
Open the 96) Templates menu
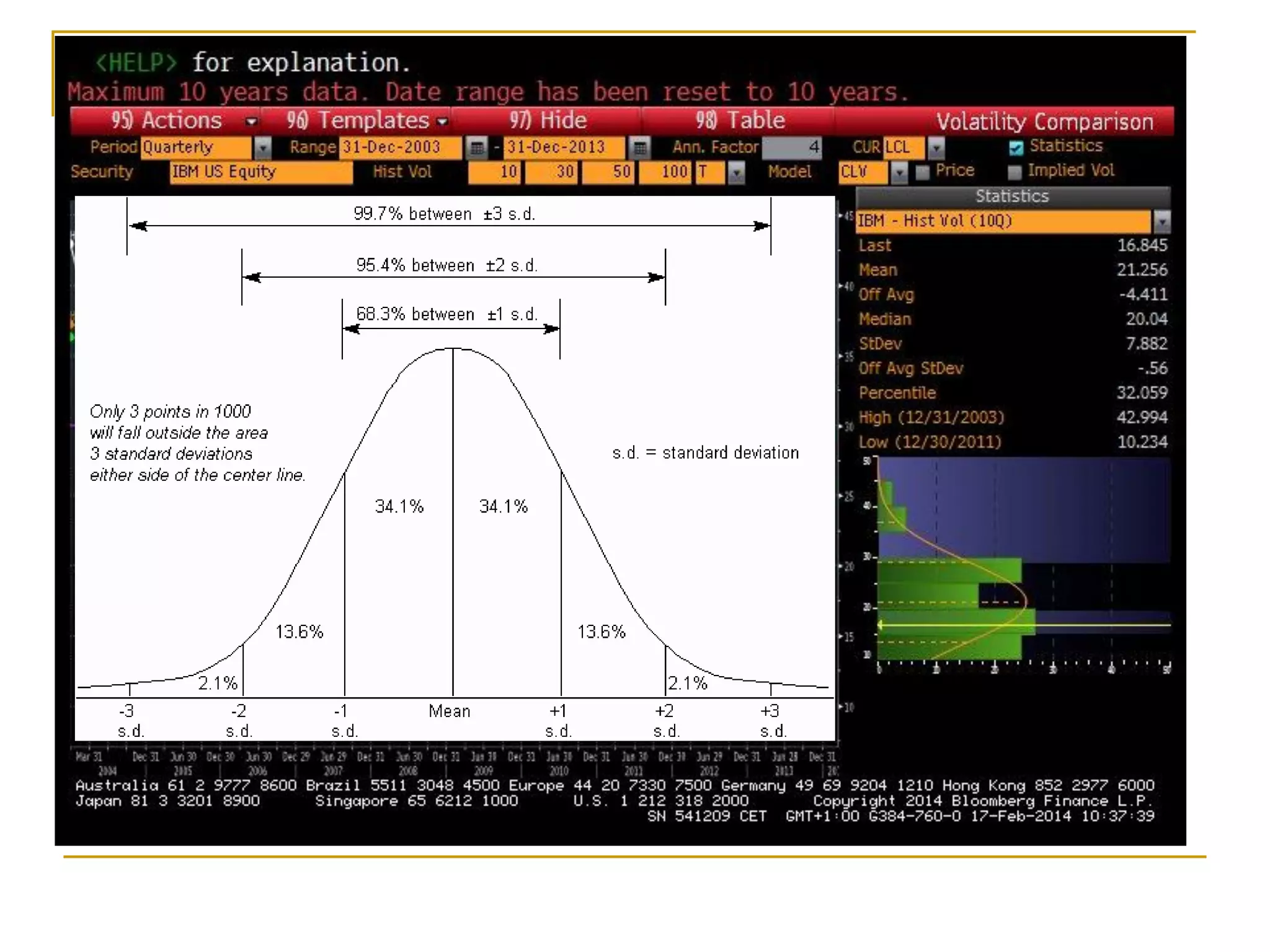[x=358, y=121]
